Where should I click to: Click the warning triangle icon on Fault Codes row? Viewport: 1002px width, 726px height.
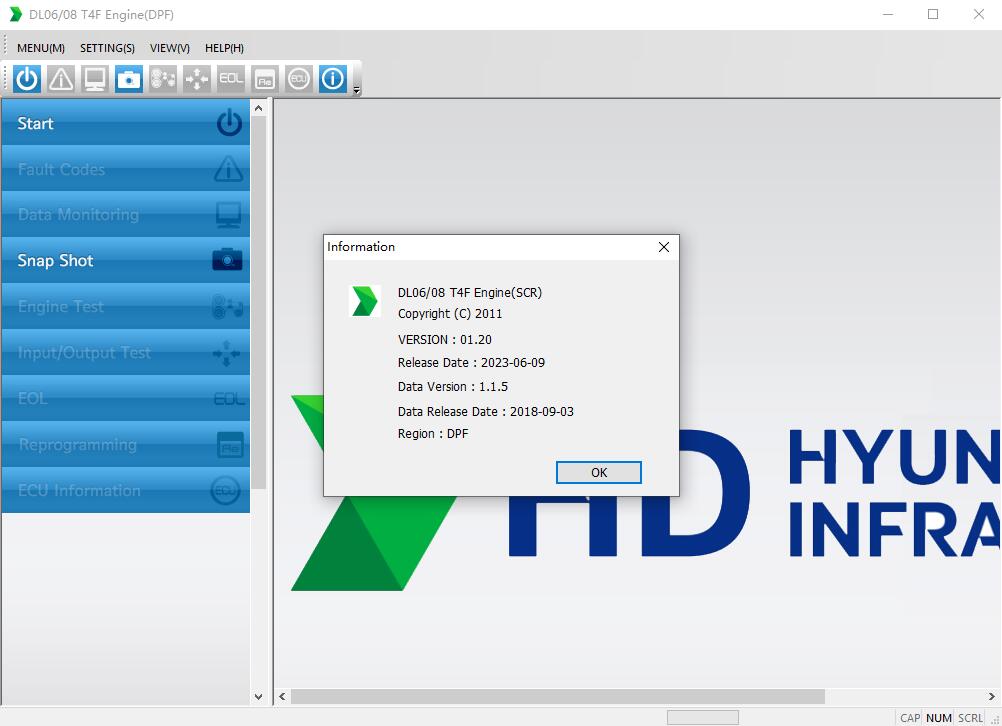coord(228,169)
